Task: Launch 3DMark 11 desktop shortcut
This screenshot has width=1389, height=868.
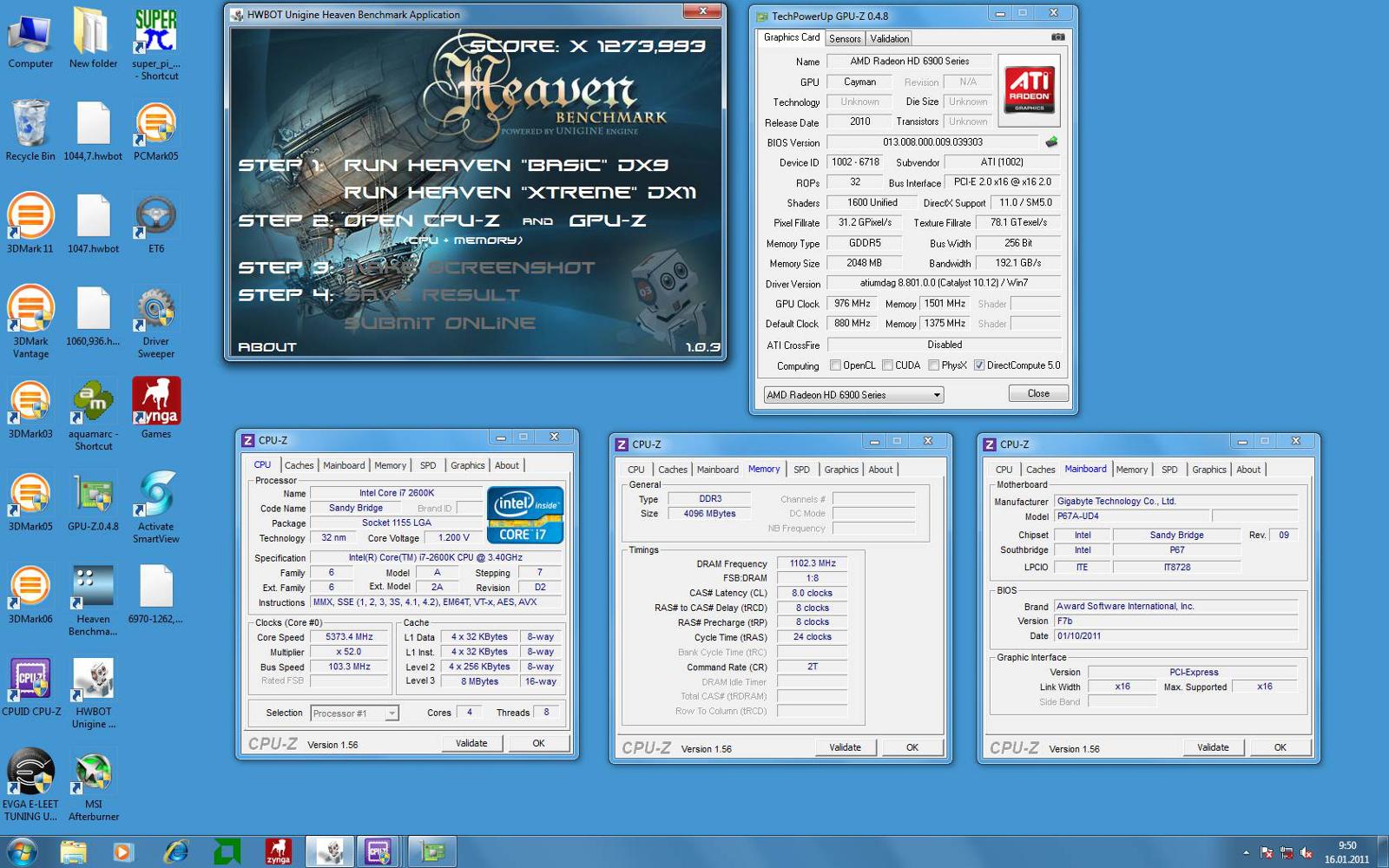Action: (30, 223)
